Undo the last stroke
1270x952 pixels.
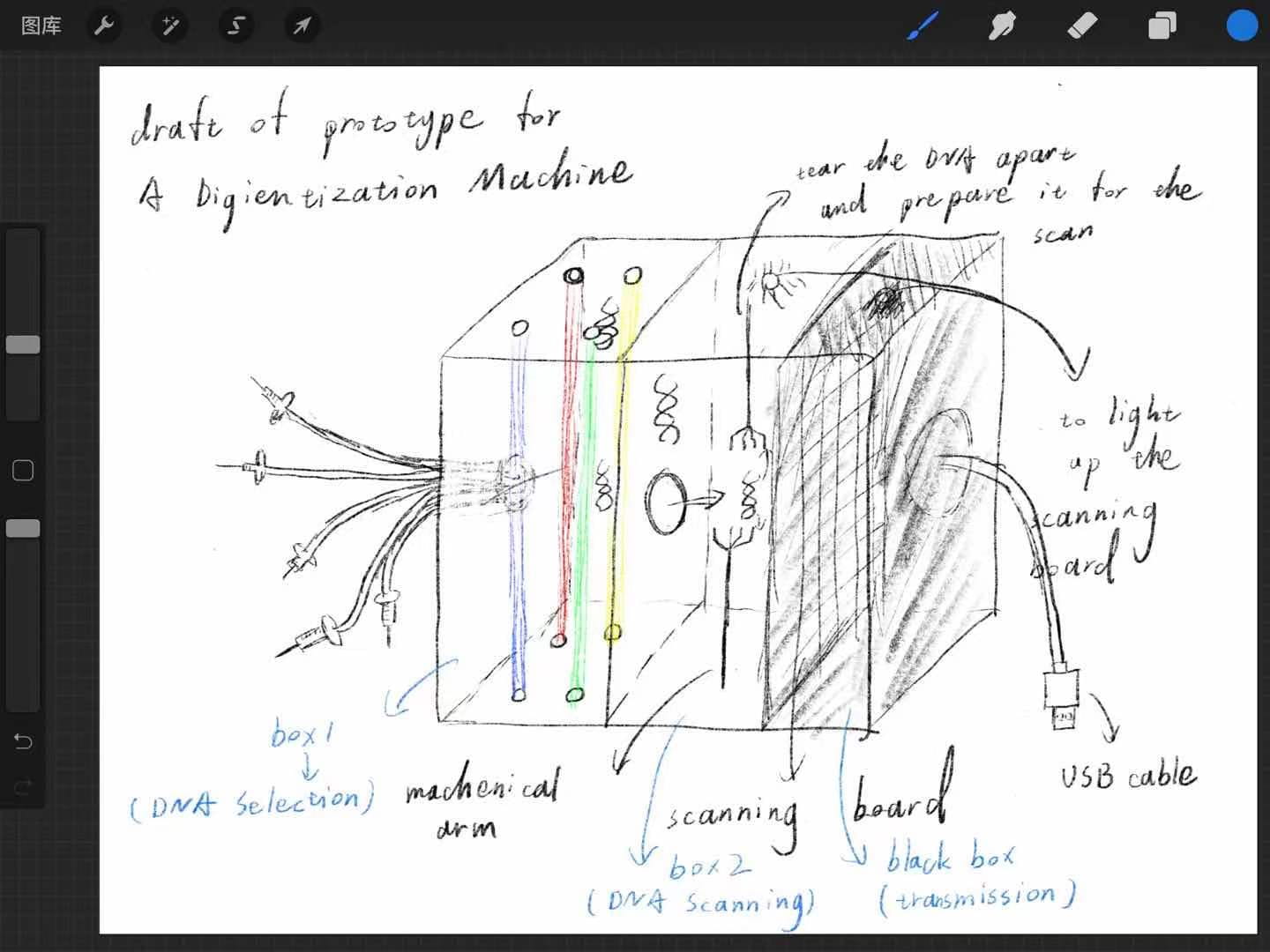pyautogui.click(x=23, y=741)
